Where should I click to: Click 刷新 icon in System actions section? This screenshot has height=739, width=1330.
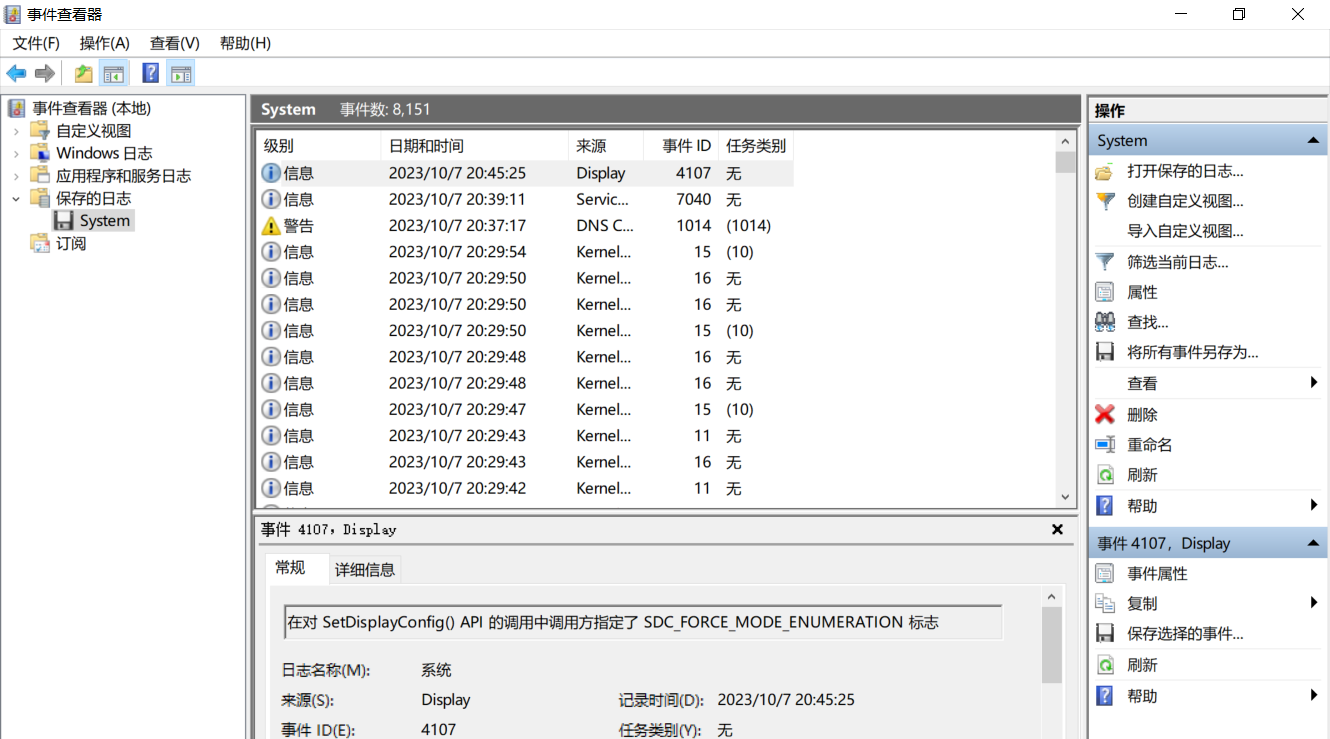[1105, 475]
